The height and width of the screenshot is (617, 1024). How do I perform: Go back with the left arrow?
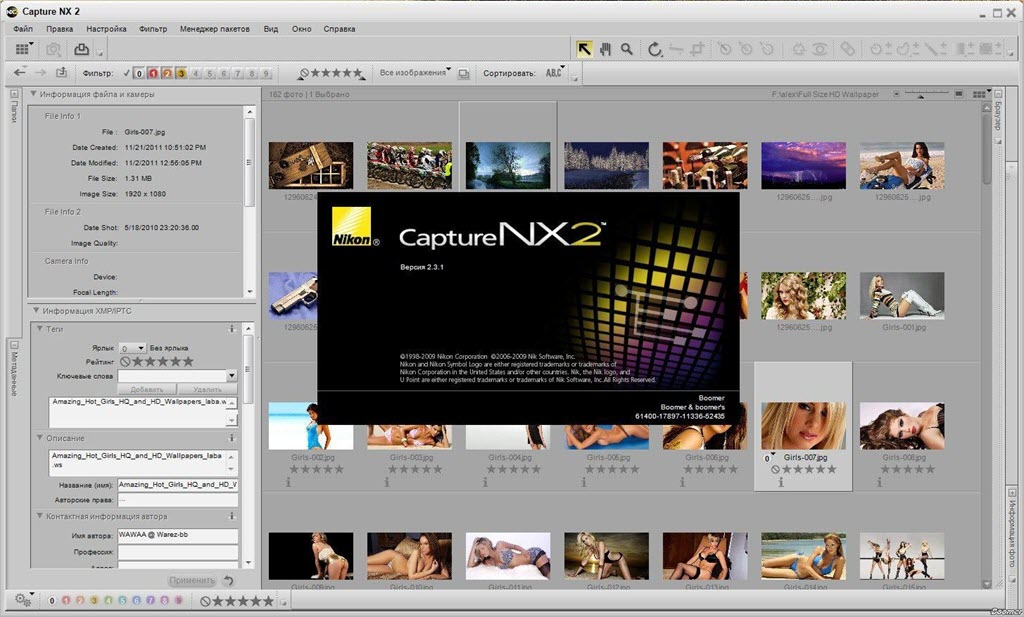(x=20, y=73)
